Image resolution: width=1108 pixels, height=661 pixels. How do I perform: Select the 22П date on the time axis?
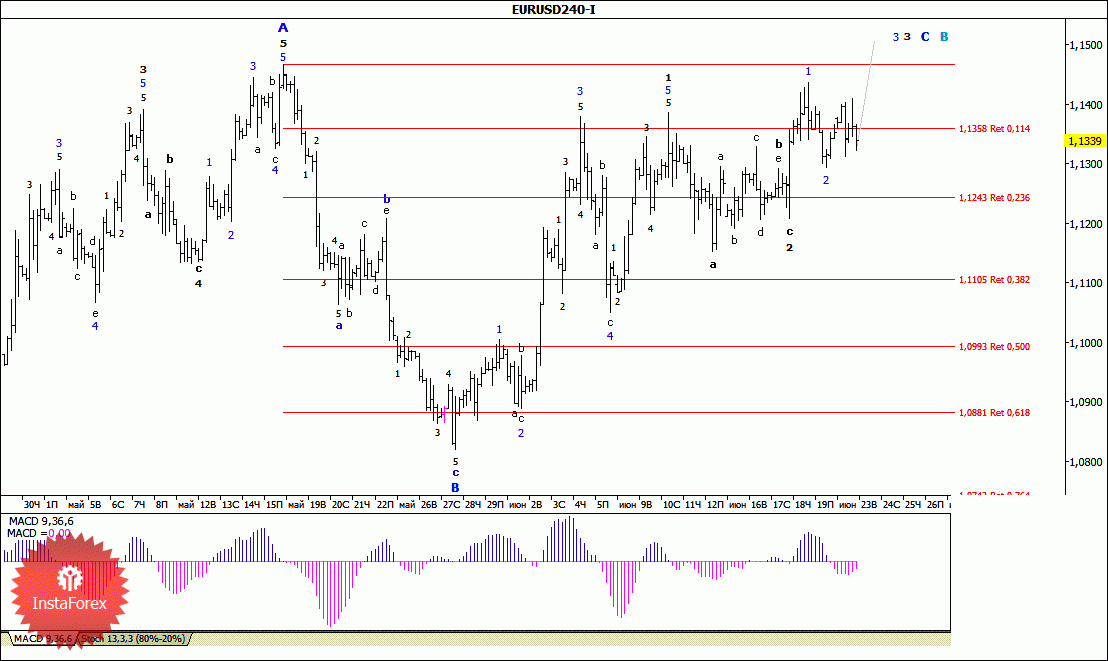point(385,505)
